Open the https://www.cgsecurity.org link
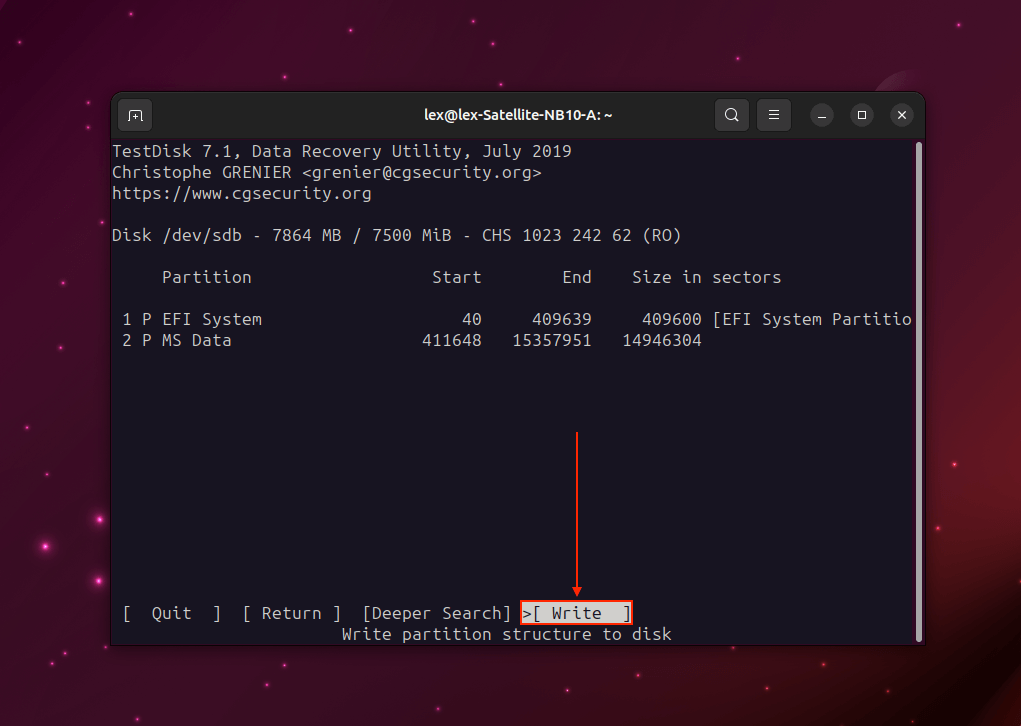The image size is (1021, 726). tap(241, 193)
